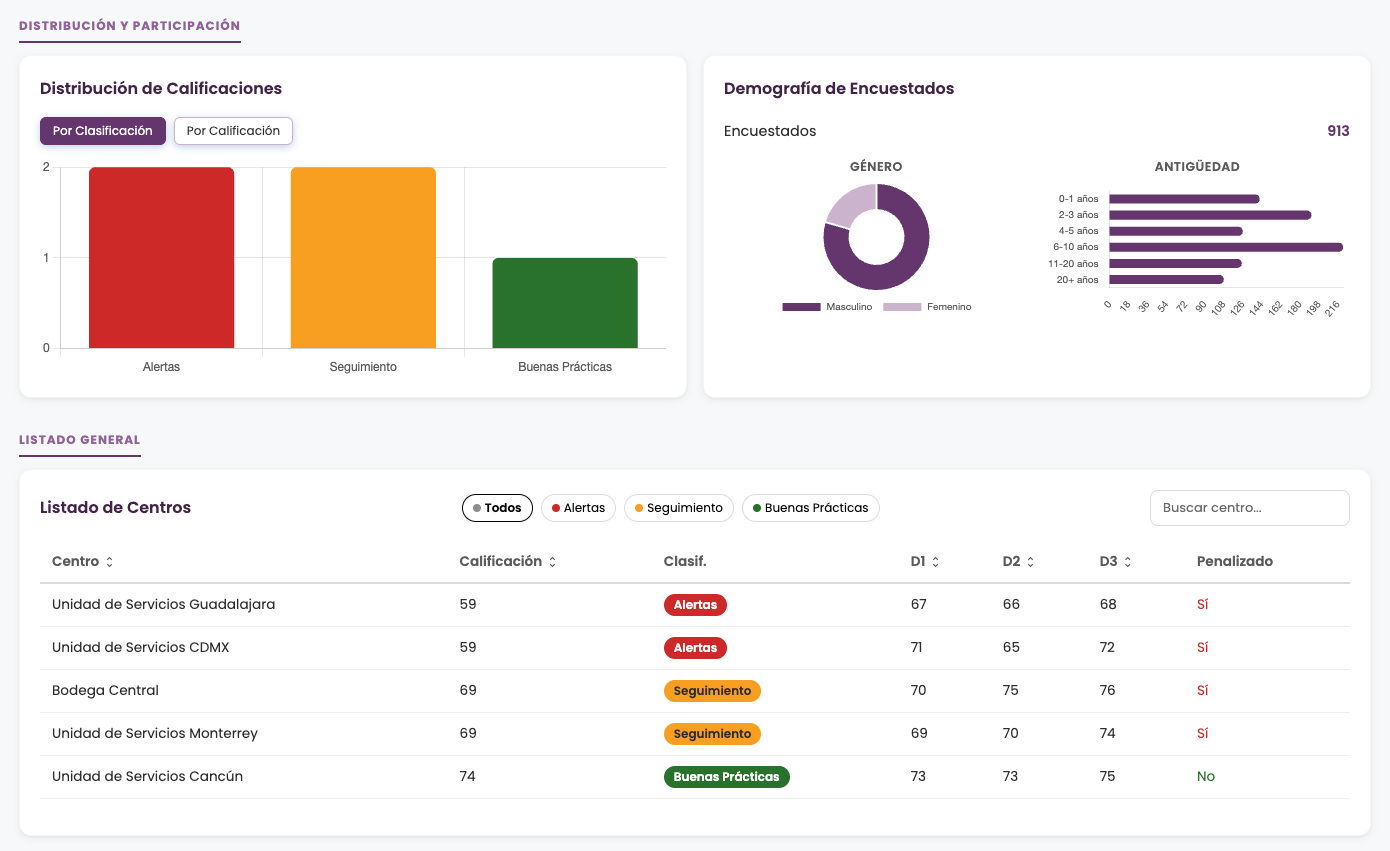Click the red Alertas bar in chart
This screenshot has height=851, width=1390.
pyautogui.click(x=161, y=258)
